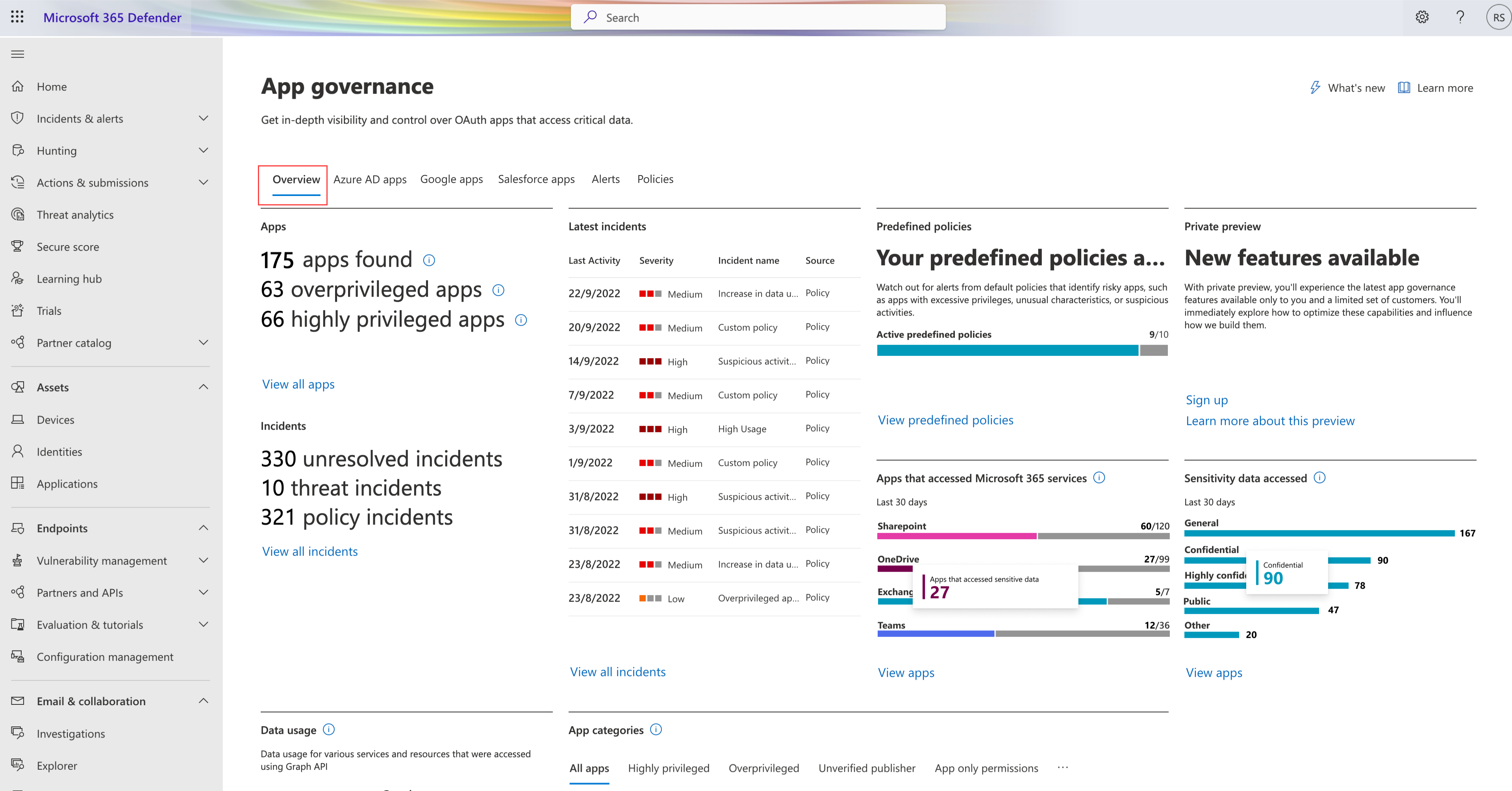Click the Secure score icon
This screenshot has height=791, width=1512.
[x=18, y=246]
